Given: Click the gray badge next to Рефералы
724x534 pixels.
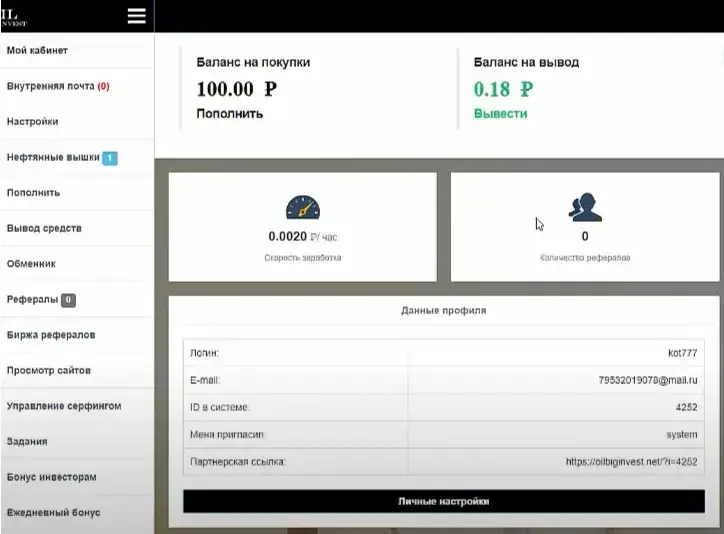Looking at the screenshot, I should pos(68,300).
